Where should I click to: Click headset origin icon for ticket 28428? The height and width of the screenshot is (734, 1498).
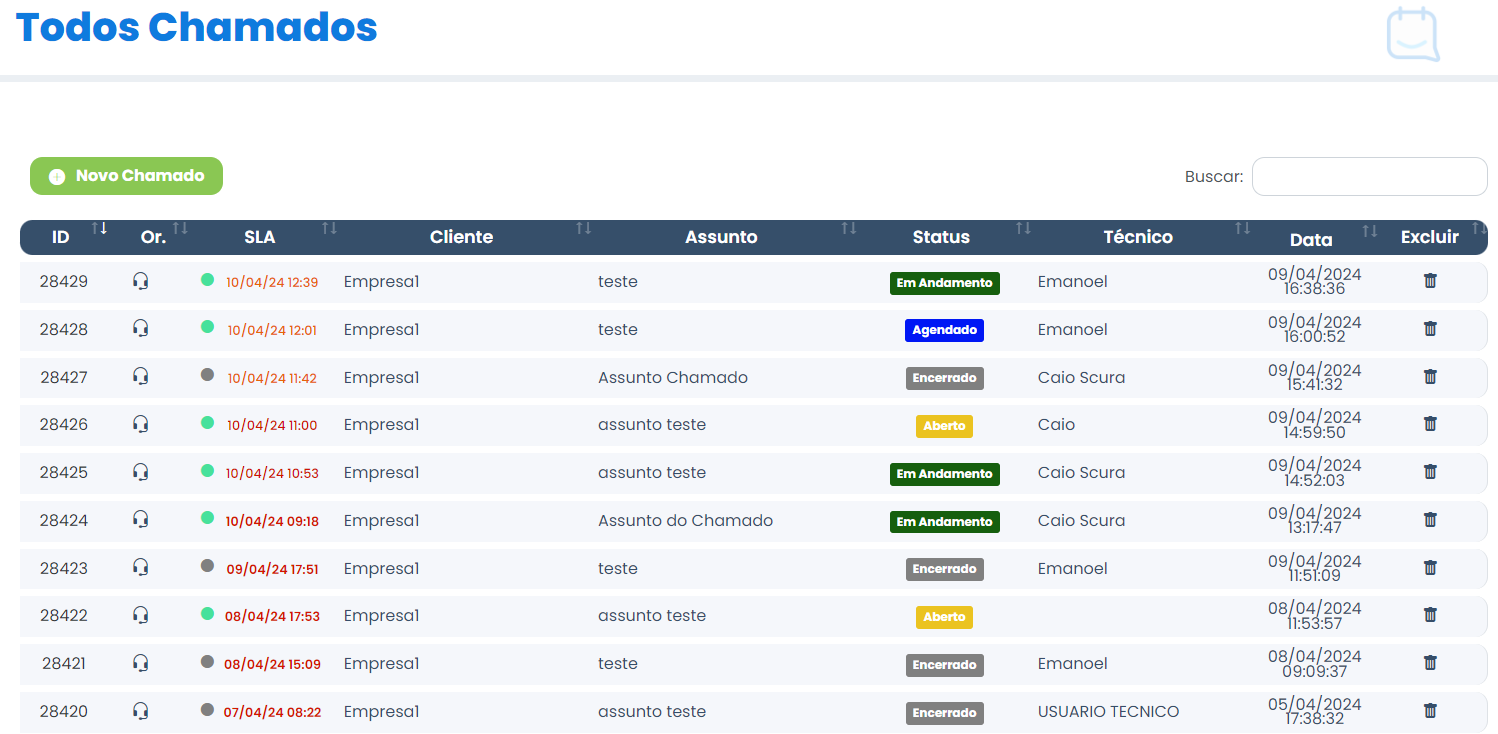pyautogui.click(x=141, y=328)
